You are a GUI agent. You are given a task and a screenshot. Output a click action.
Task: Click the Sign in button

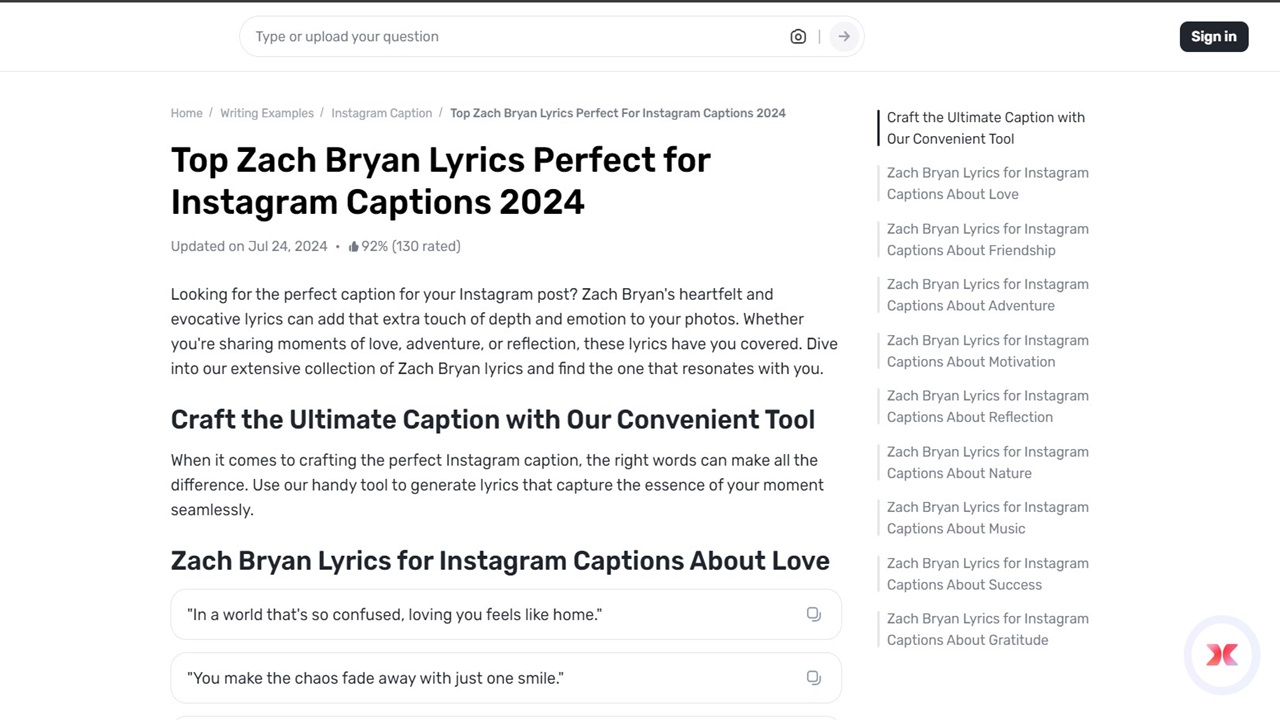[1214, 37]
